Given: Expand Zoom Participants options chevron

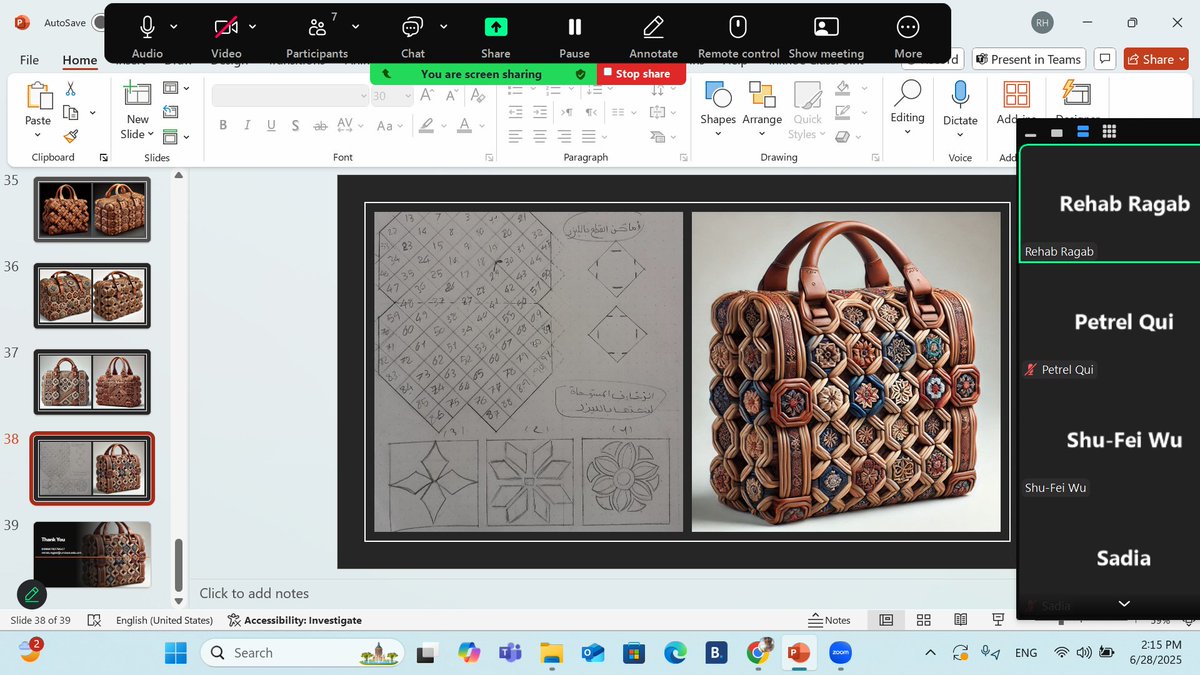Looking at the screenshot, I should pyautogui.click(x=356, y=27).
